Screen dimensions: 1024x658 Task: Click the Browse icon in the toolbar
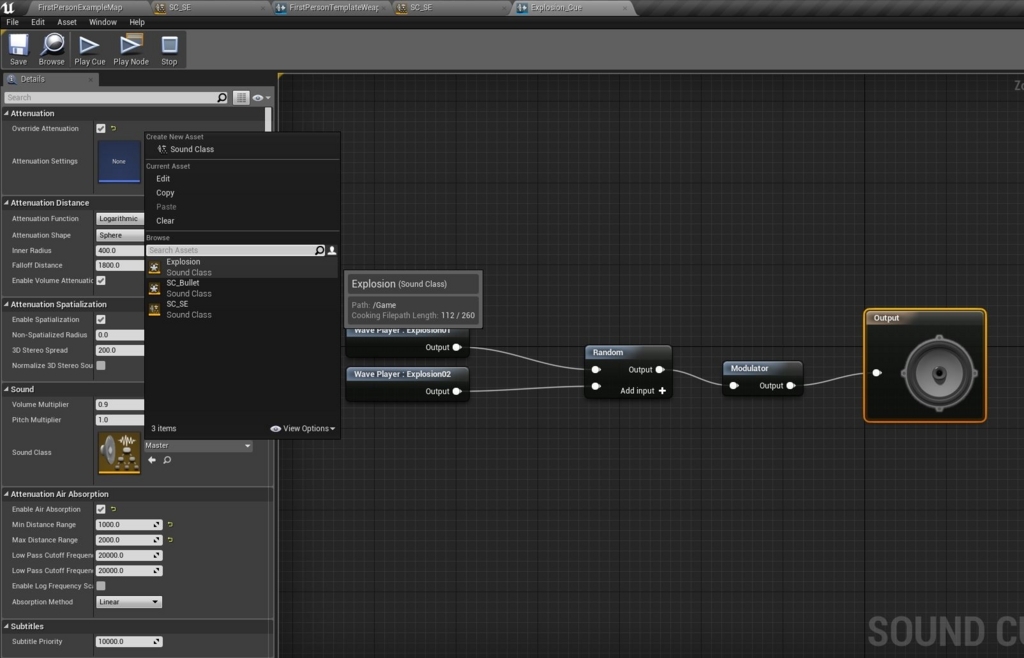tap(51, 46)
